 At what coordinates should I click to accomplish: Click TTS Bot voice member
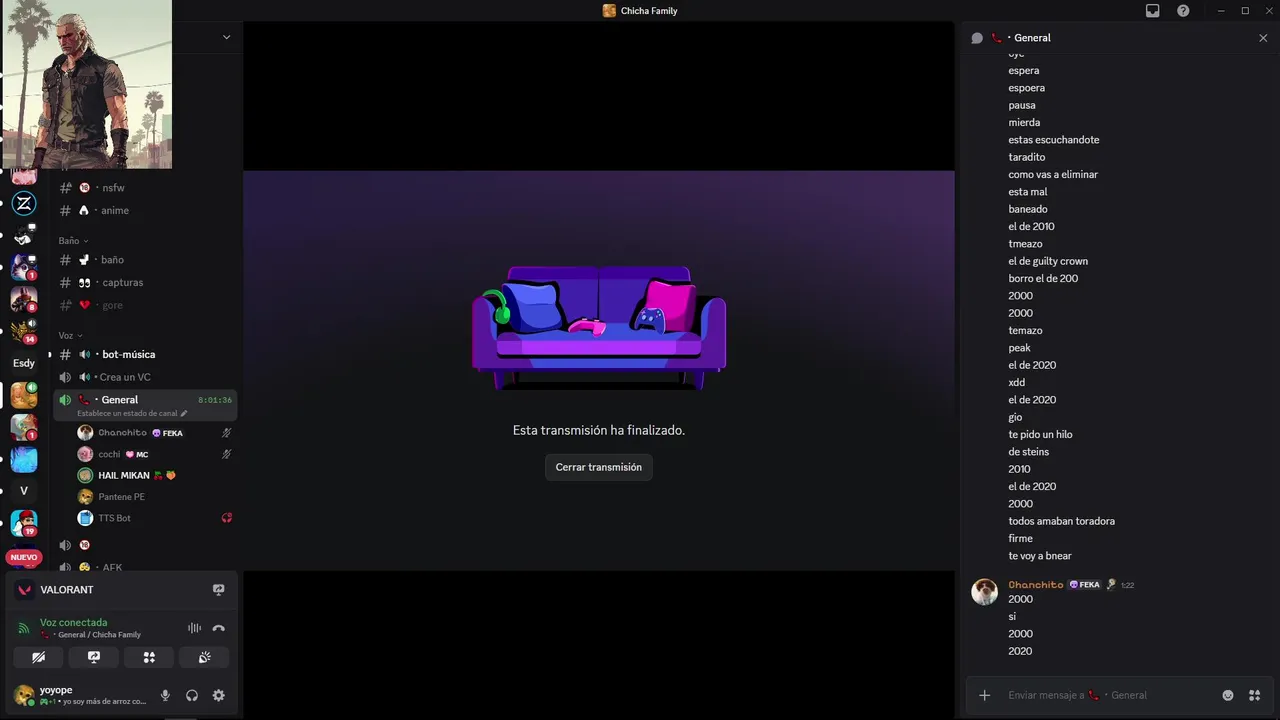(114, 518)
